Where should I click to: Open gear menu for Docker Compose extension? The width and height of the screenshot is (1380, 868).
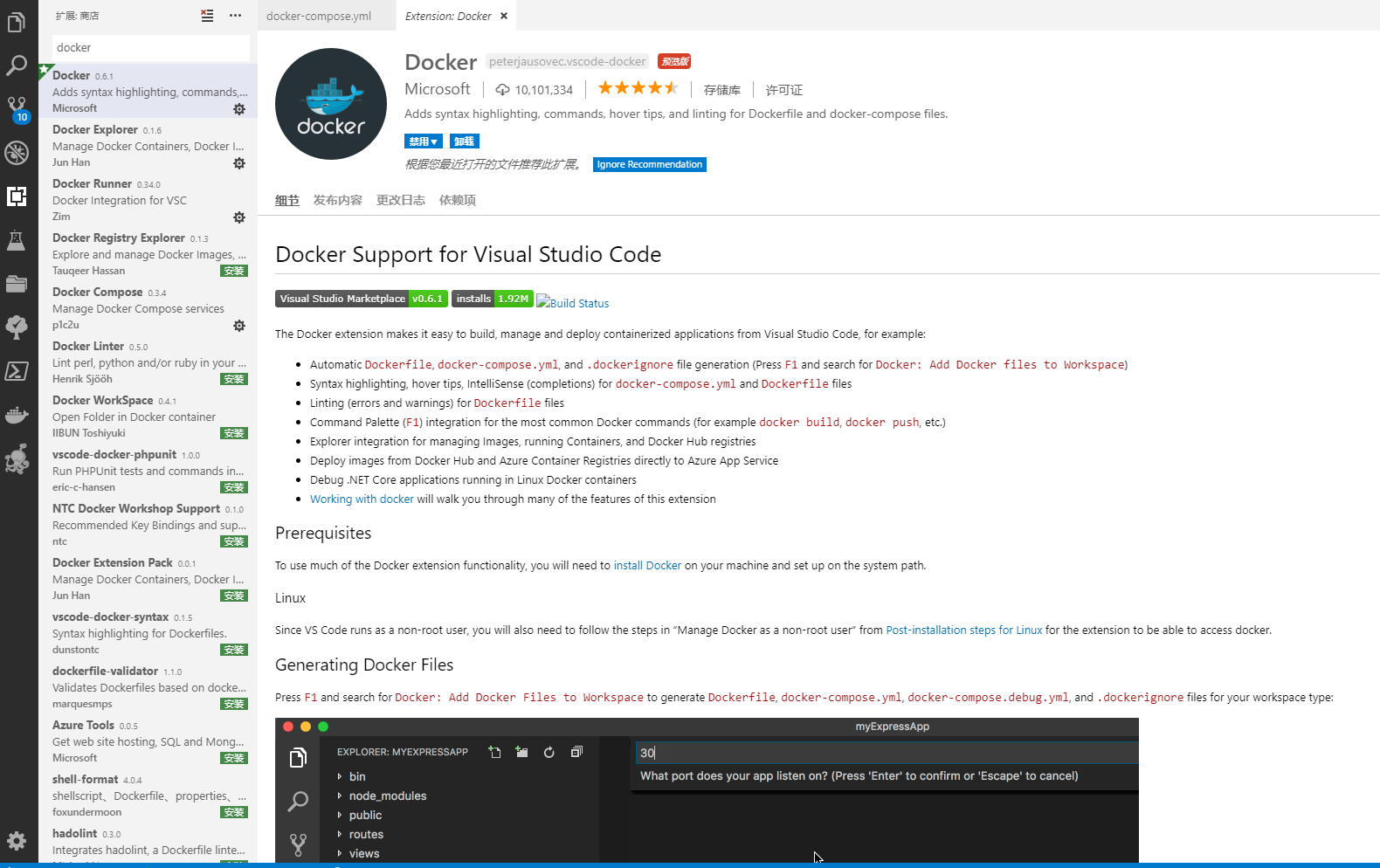tap(239, 326)
